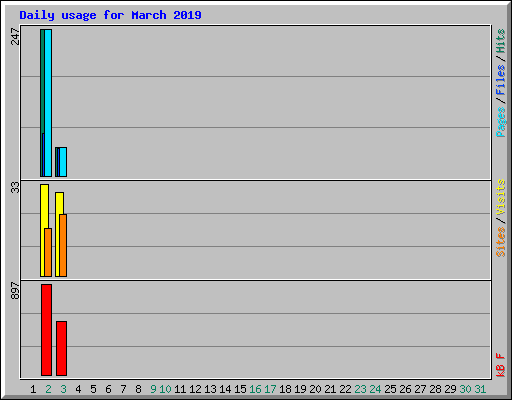This screenshot has width=512, height=400.
Task: Click the red 'KB F' legend label
Action: point(501,365)
